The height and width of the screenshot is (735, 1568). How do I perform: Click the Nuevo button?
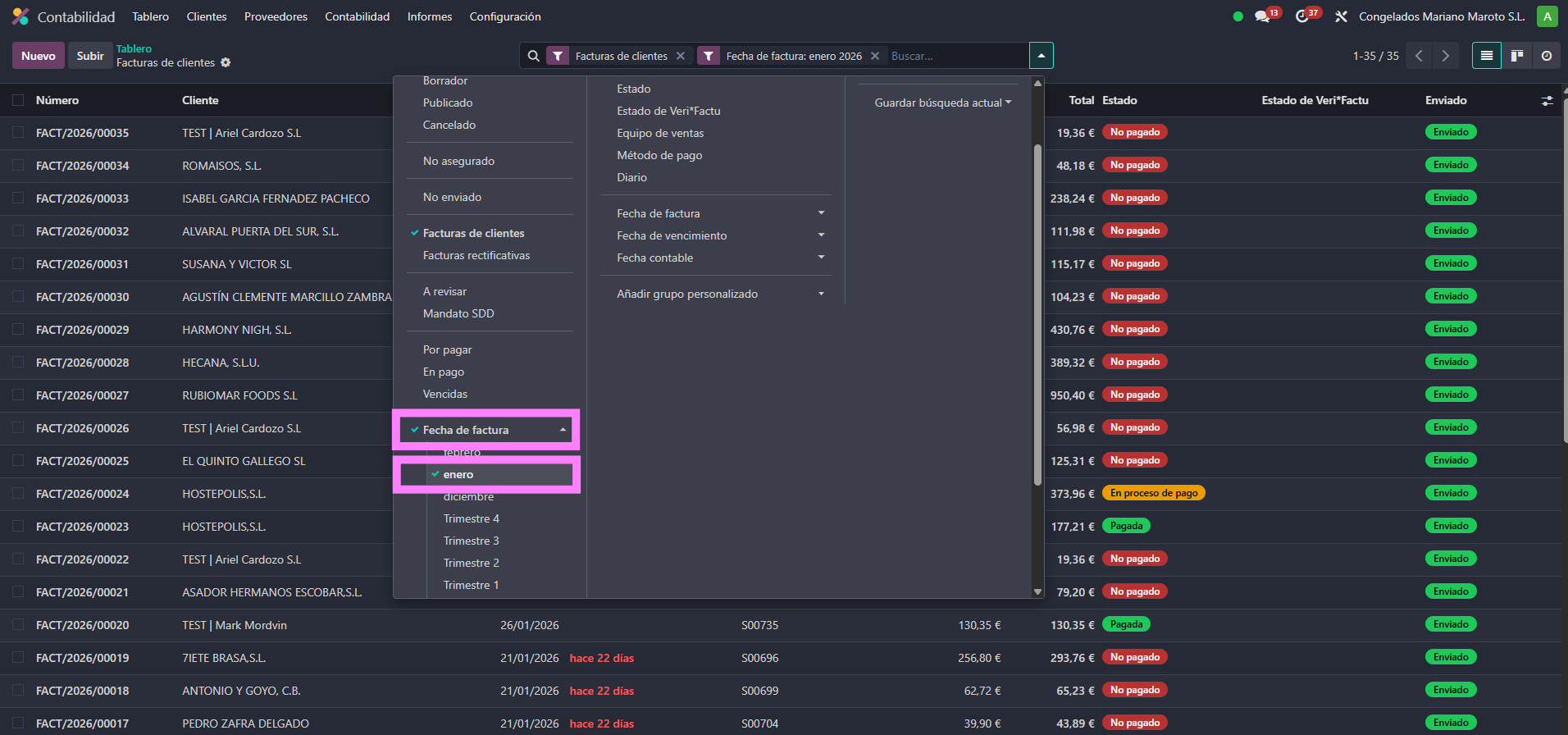(39, 56)
